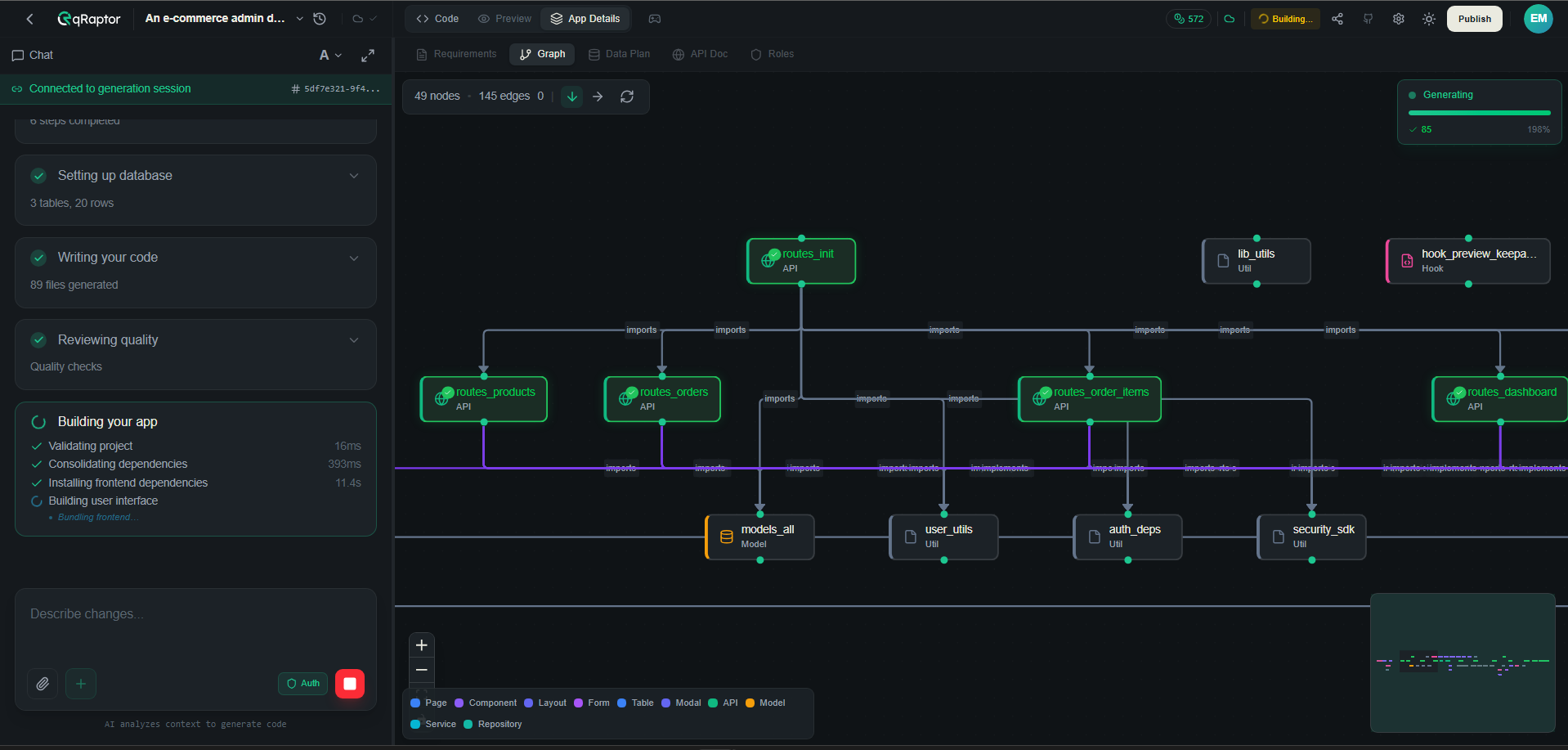Screen dimensions: 1568x750
Task: Open the cloud sync dropdown near history
Action: [x=365, y=19]
